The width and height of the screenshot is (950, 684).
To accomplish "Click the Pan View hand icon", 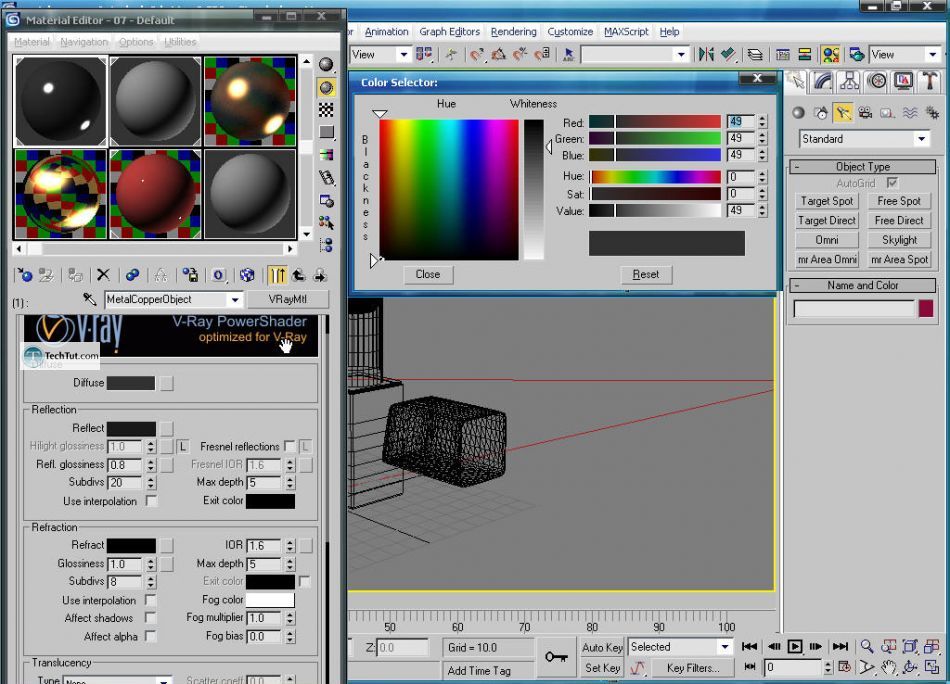I will pyautogui.click(x=889, y=668).
